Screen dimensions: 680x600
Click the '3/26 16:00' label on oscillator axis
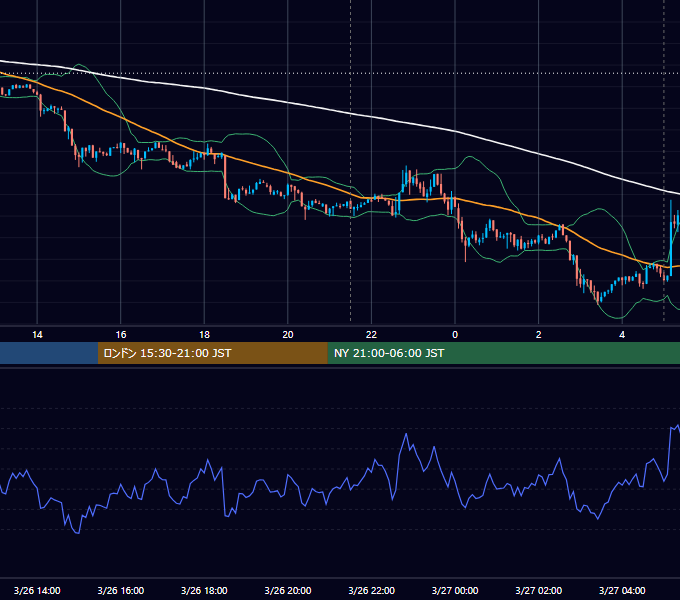click(x=121, y=590)
